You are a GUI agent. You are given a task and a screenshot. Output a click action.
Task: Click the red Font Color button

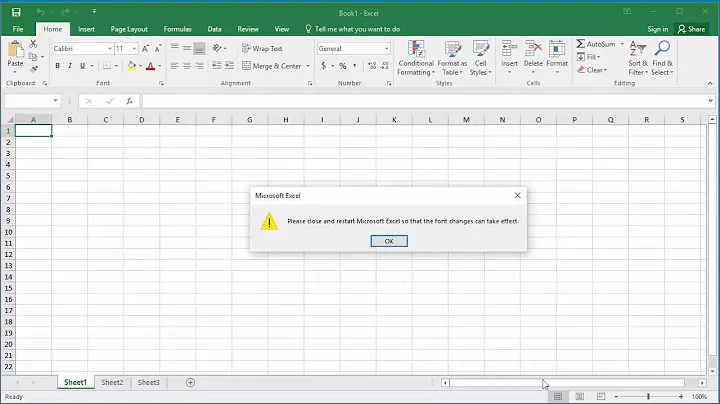coord(150,66)
